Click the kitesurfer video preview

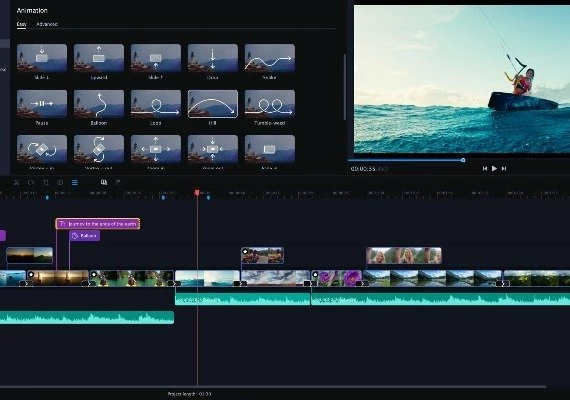pos(462,79)
